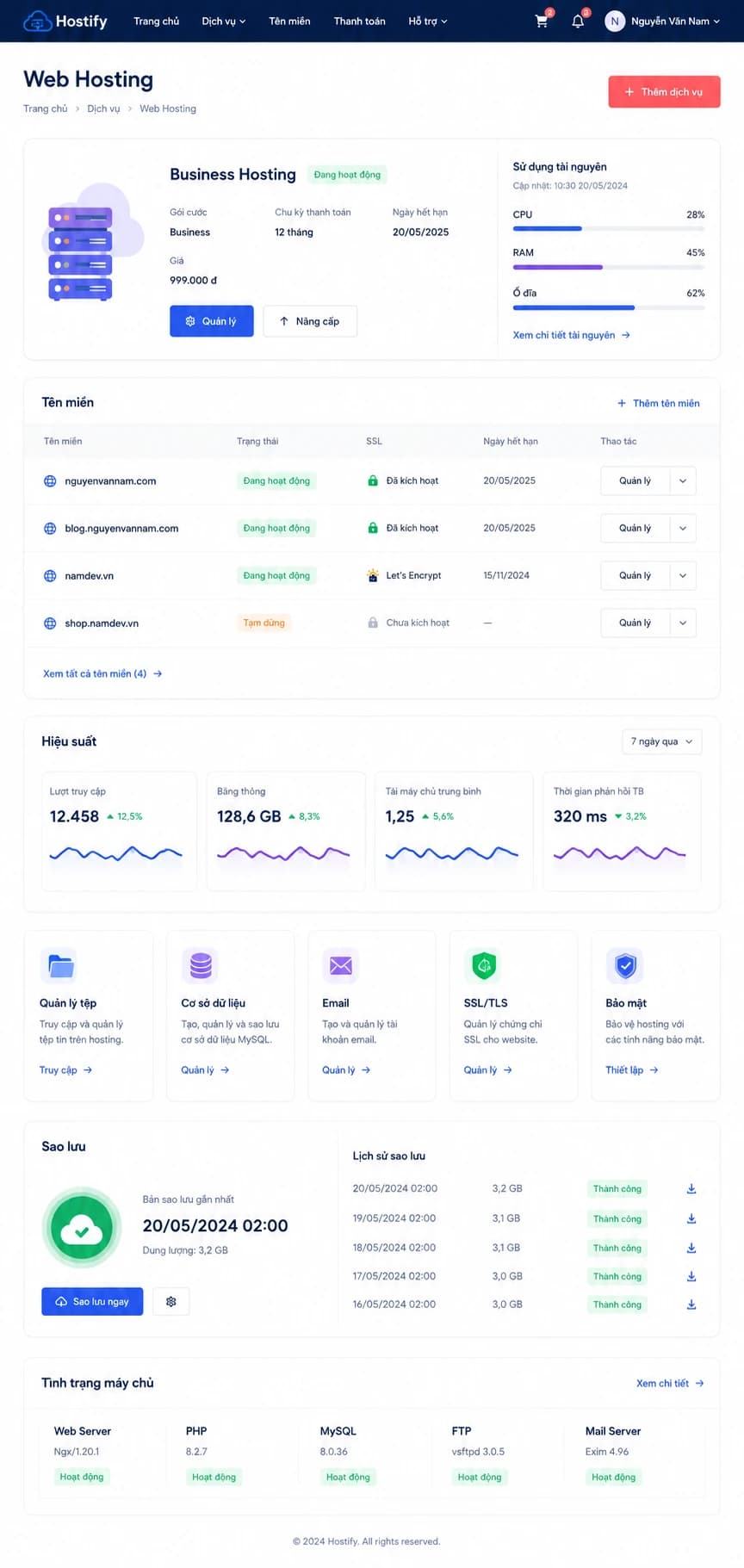The image size is (744, 1568).
Task: Click the blue Quản lý hosting button
Action: click(x=211, y=321)
